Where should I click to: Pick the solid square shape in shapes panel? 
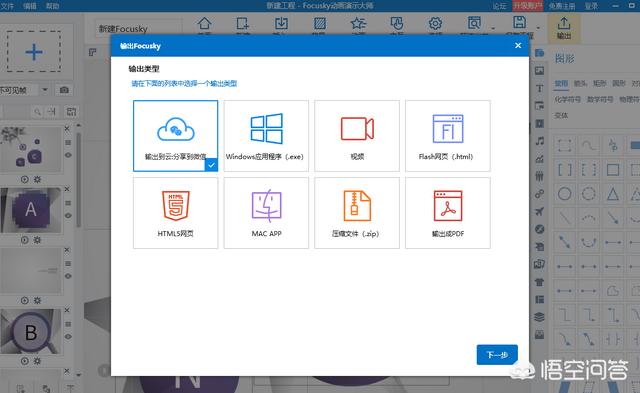613,169
